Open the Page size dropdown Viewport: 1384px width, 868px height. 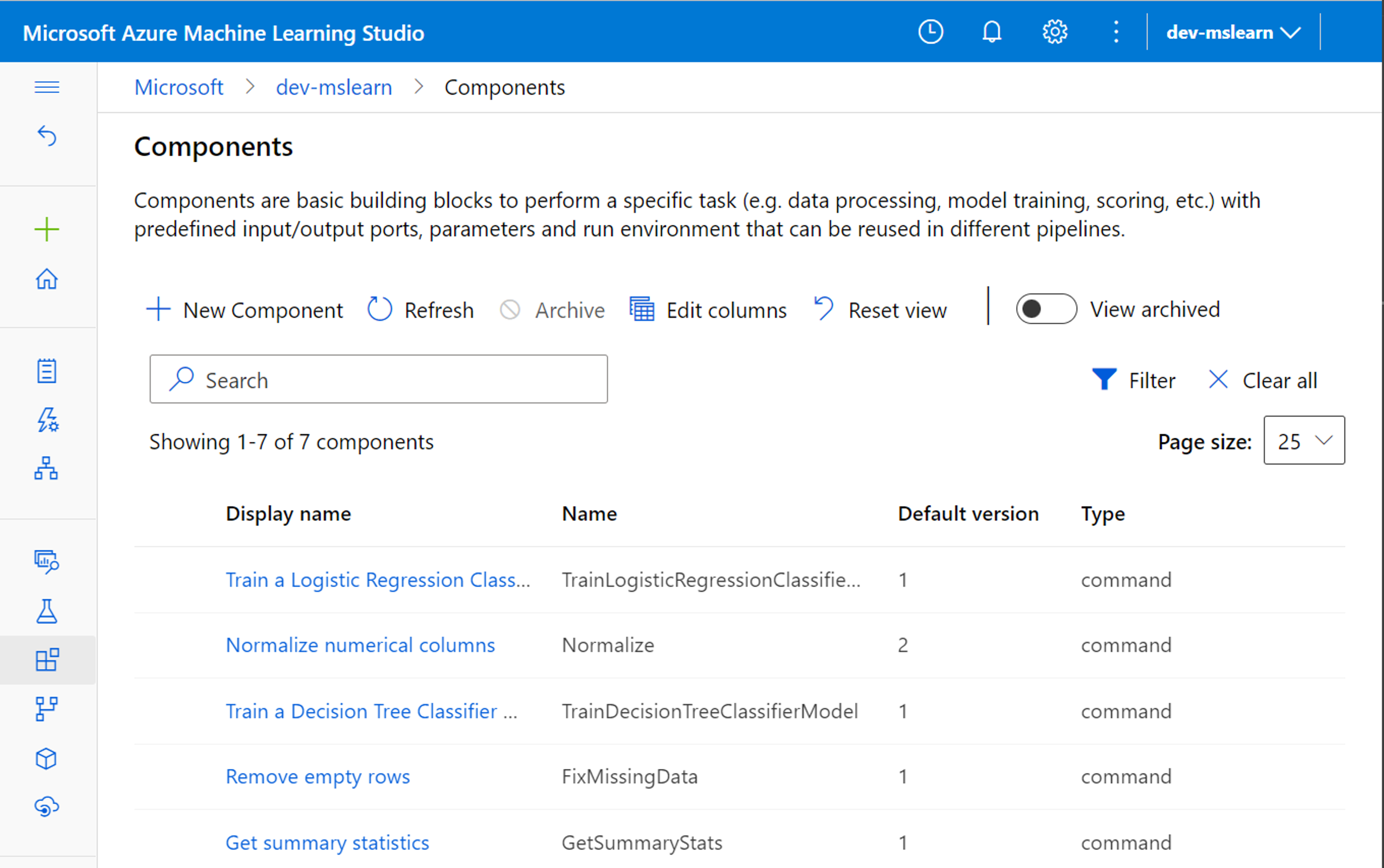click(x=1304, y=441)
